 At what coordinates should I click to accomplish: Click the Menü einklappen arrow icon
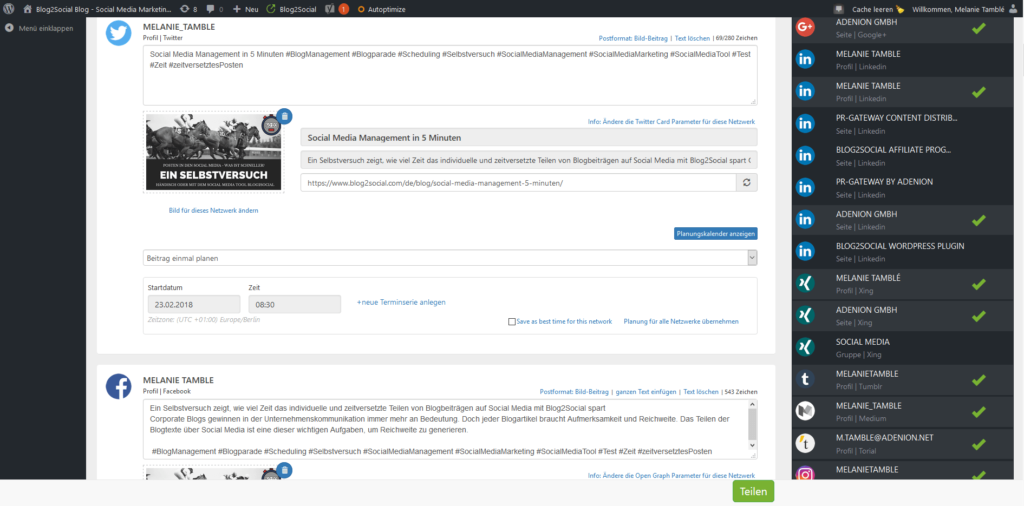[x=9, y=28]
